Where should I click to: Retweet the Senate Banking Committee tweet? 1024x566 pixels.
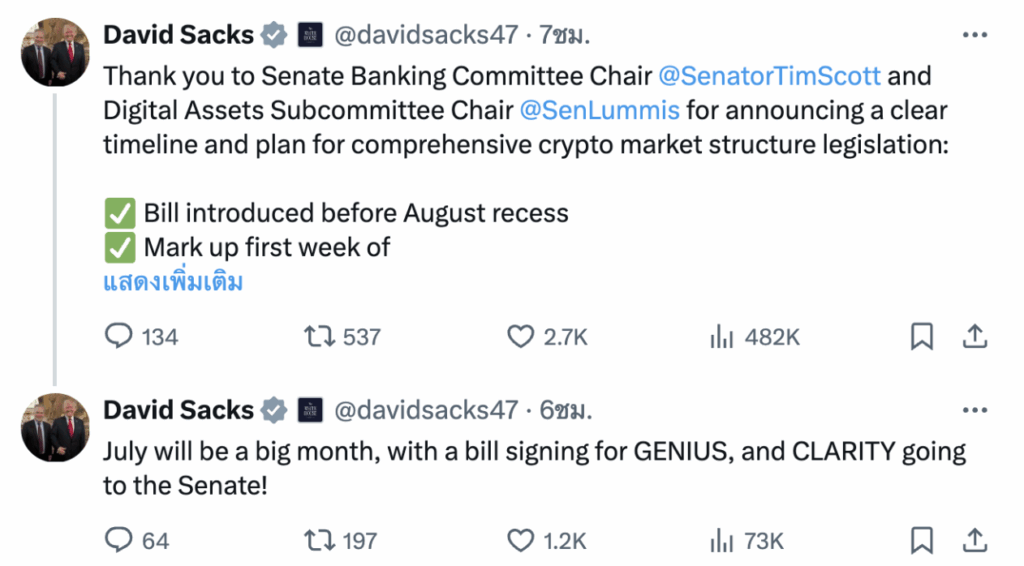pyautogui.click(x=319, y=337)
